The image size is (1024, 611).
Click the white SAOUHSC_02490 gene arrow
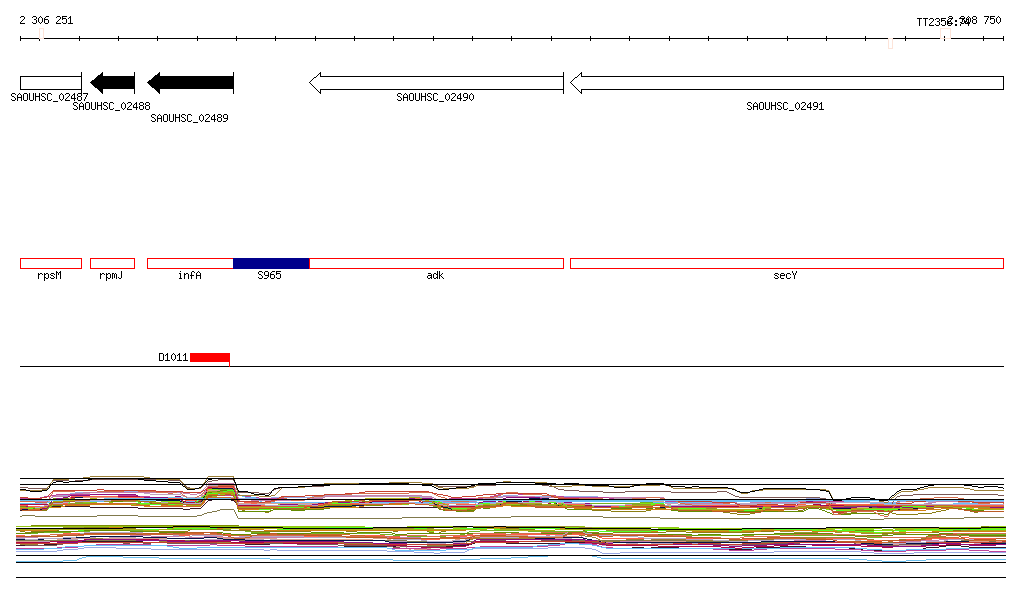click(437, 82)
